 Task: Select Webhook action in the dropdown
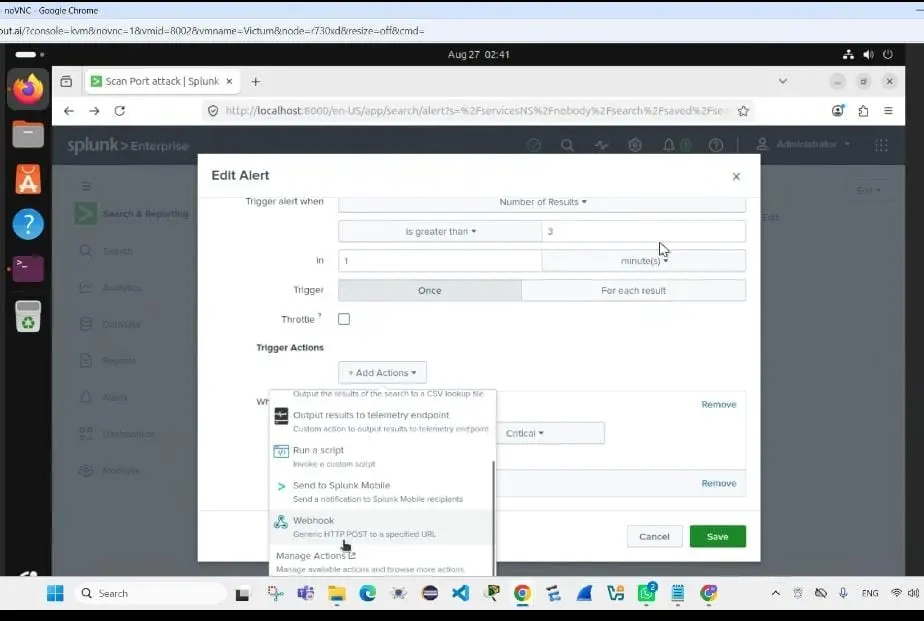[382, 527]
